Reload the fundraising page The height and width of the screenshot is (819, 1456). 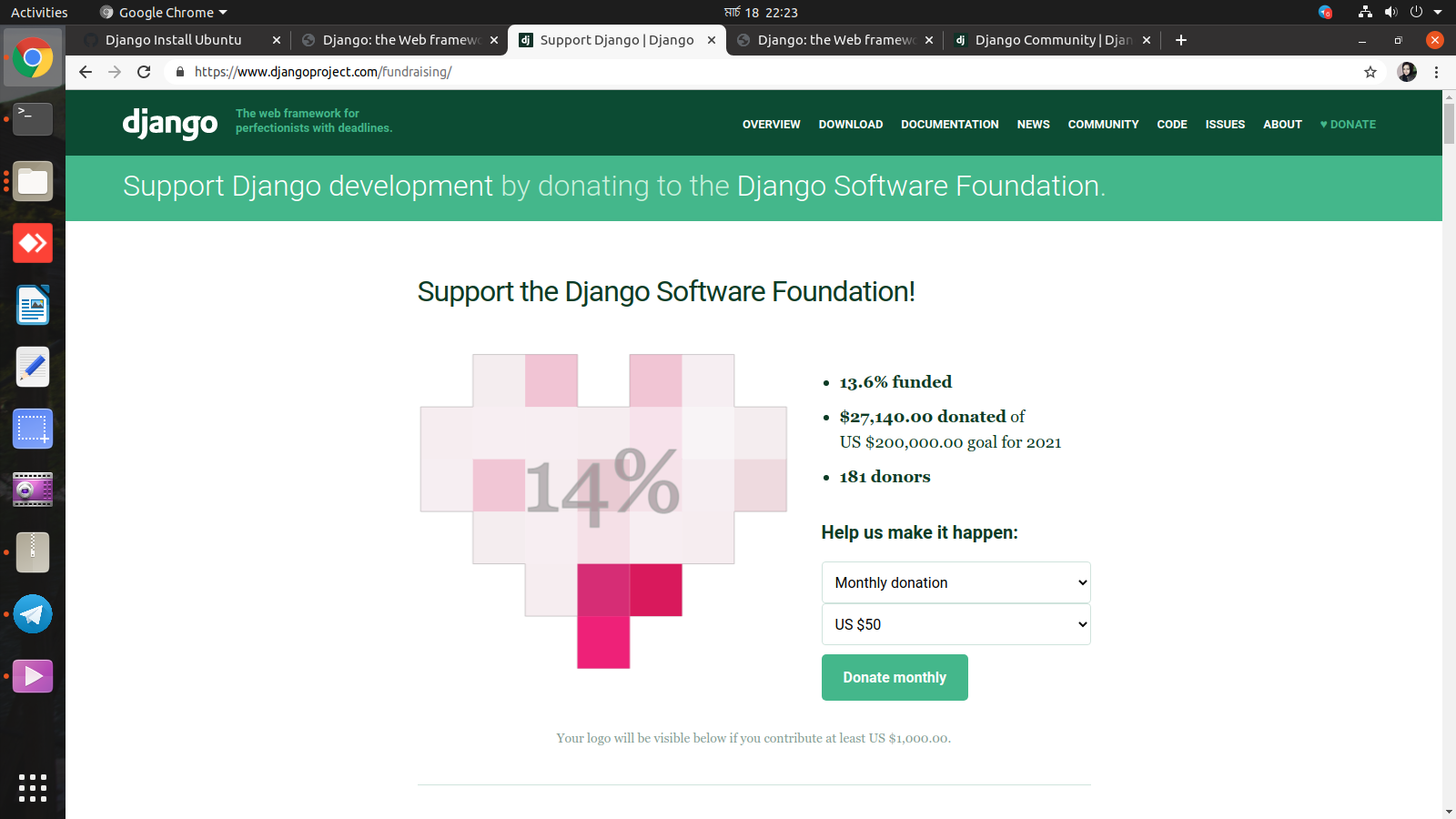pos(144,72)
